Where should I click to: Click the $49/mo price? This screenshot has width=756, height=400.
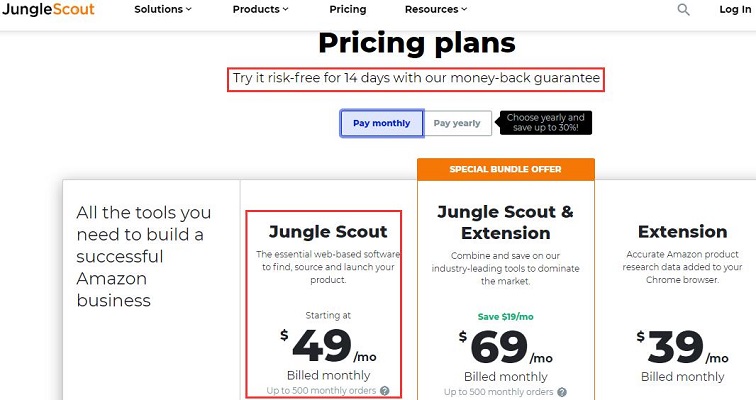[x=322, y=346]
